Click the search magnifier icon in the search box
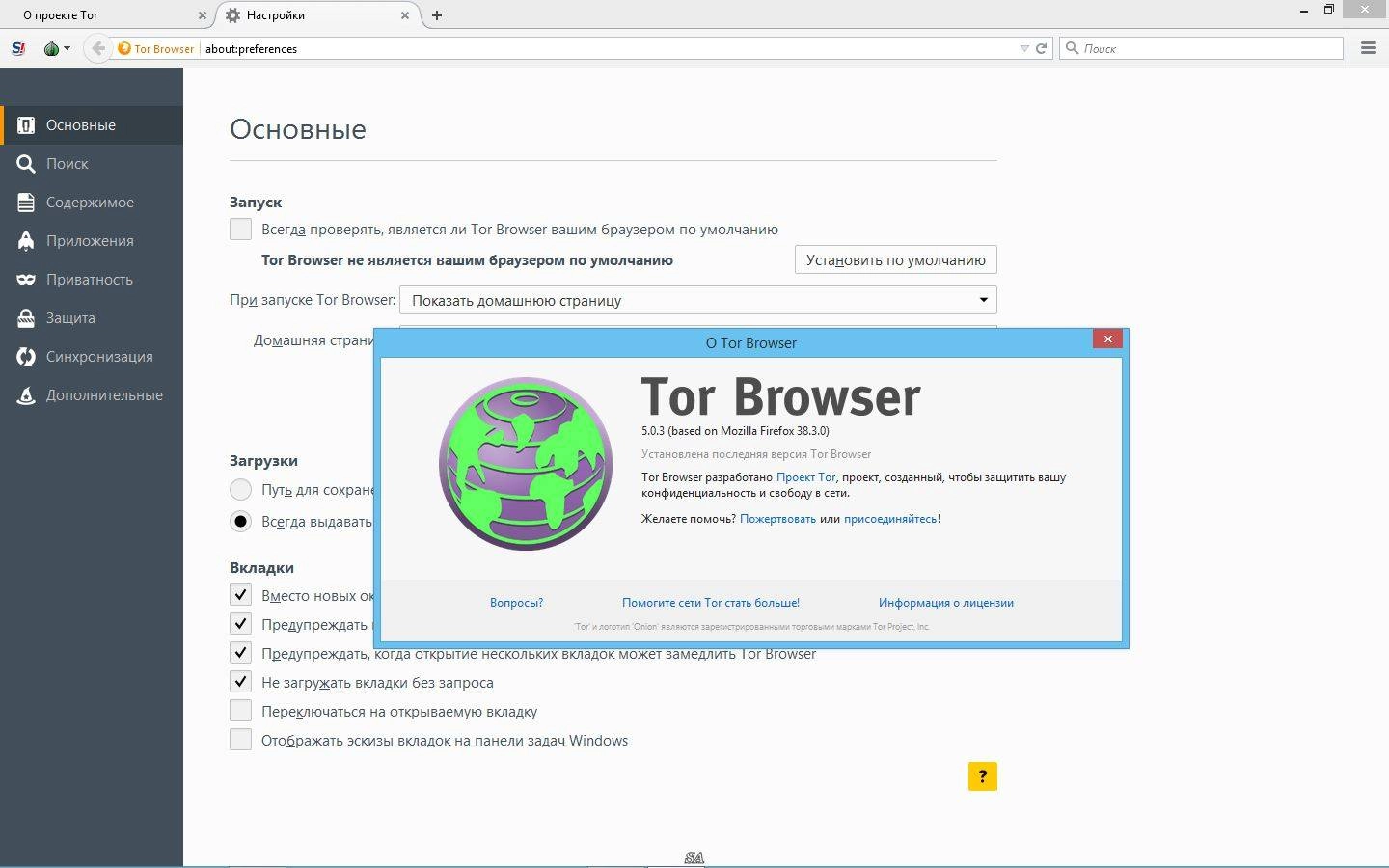 click(1072, 48)
